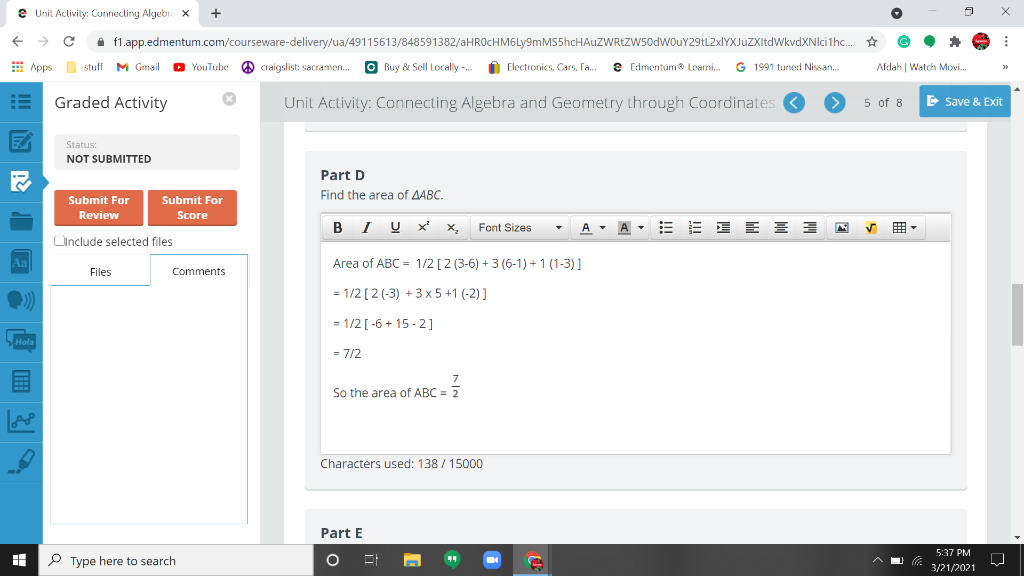This screenshot has height=576, width=1024.
Task: Open the text-to-speech sidebar tool
Action: [22, 302]
